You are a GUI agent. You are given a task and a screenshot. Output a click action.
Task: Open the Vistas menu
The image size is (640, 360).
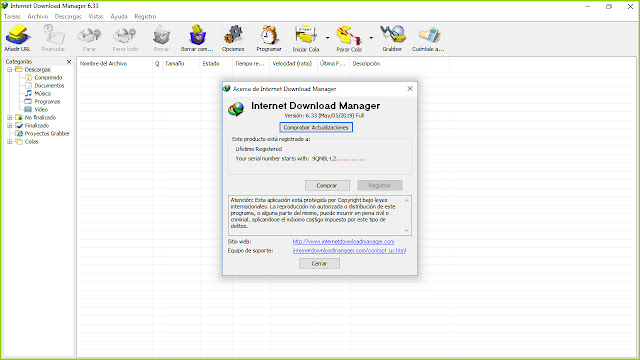[96, 16]
